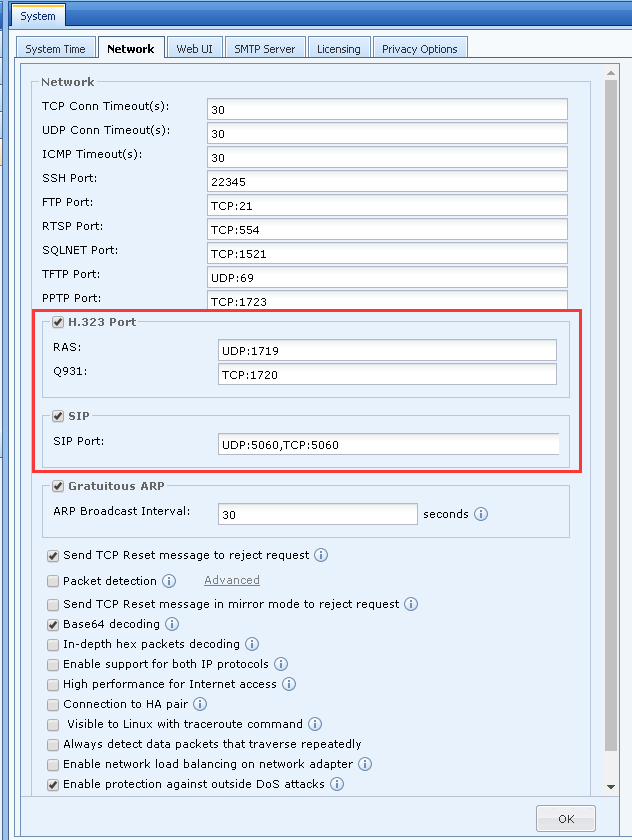The image size is (632, 840).
Task: Click the scrollbar down arrow
Action: pyautogui.click(x=611, y=787)
